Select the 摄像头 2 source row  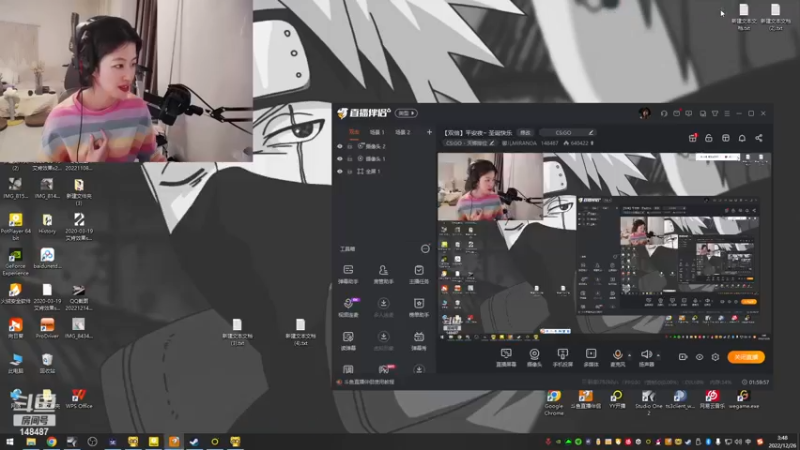coord(384,146)
